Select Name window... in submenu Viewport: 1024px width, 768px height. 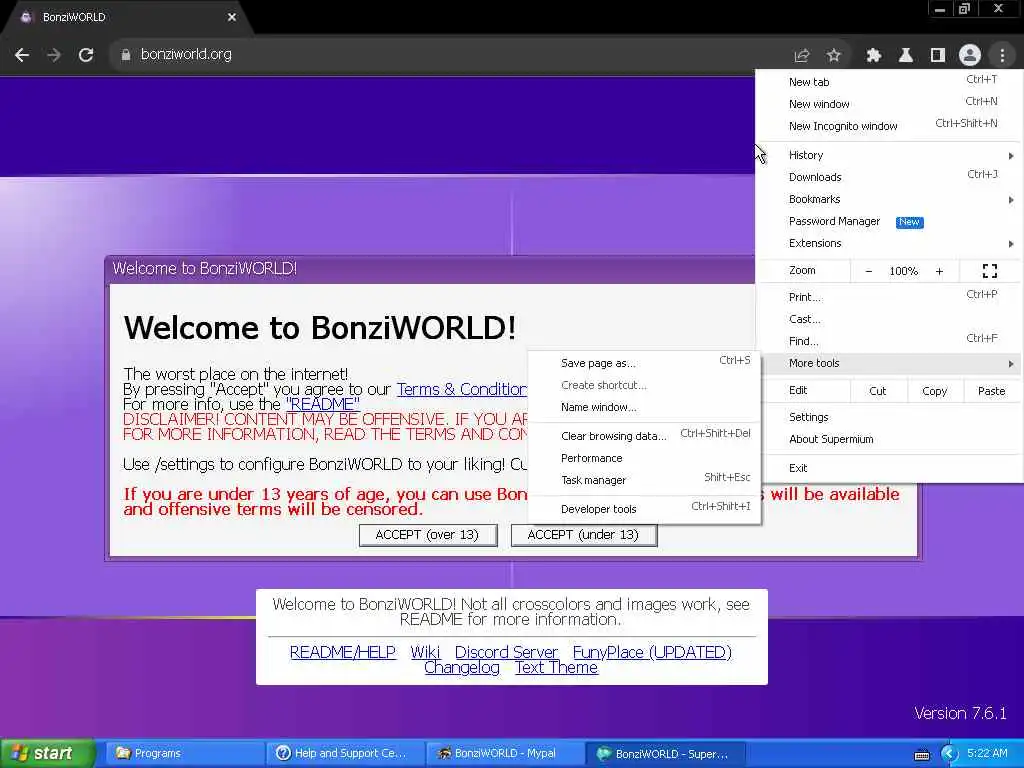pyautogui.click(x=644, y=408)
